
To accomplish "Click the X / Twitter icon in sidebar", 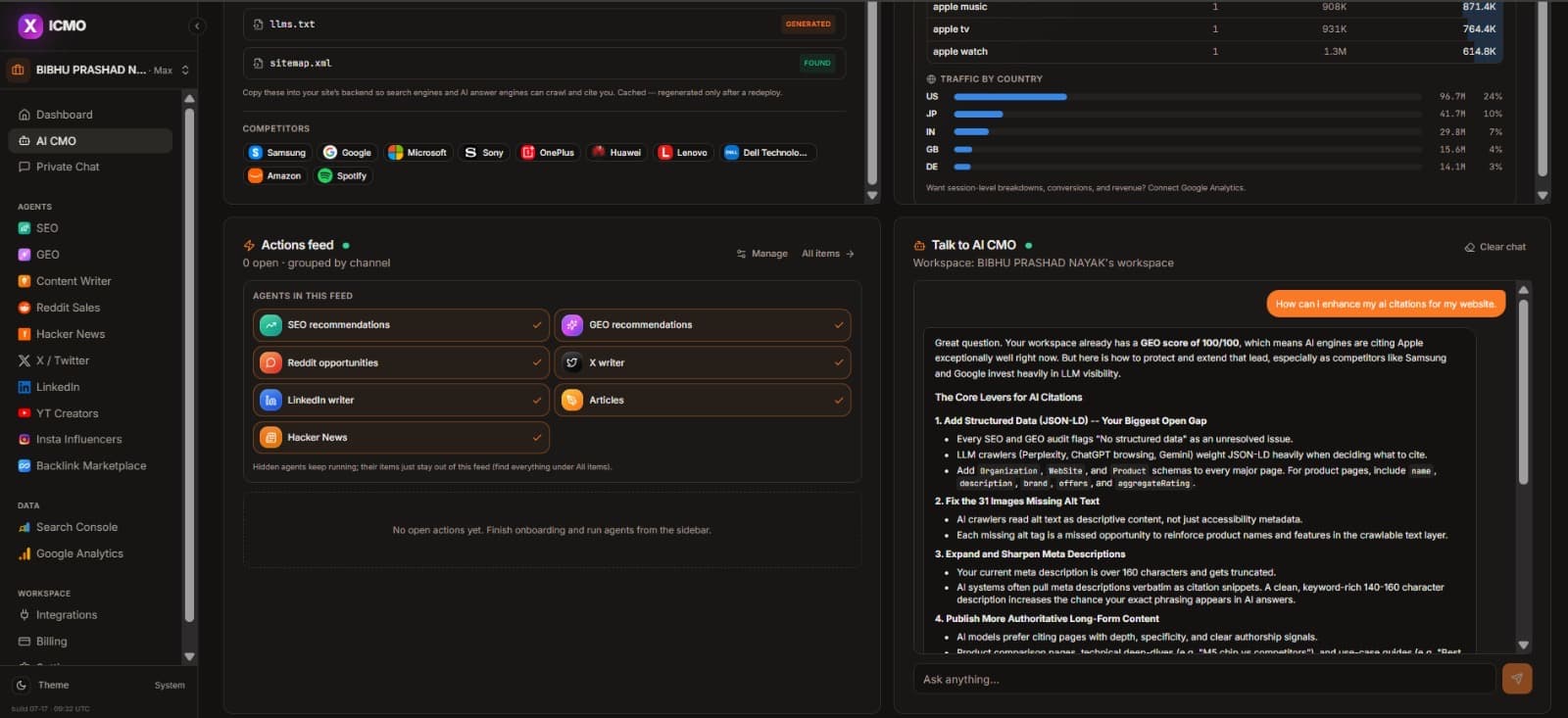I will click(x=24, y=360).
